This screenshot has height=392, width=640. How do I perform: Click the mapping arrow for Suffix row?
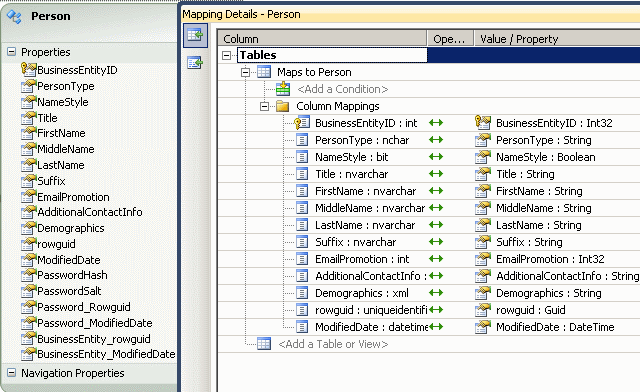point(436,242)
